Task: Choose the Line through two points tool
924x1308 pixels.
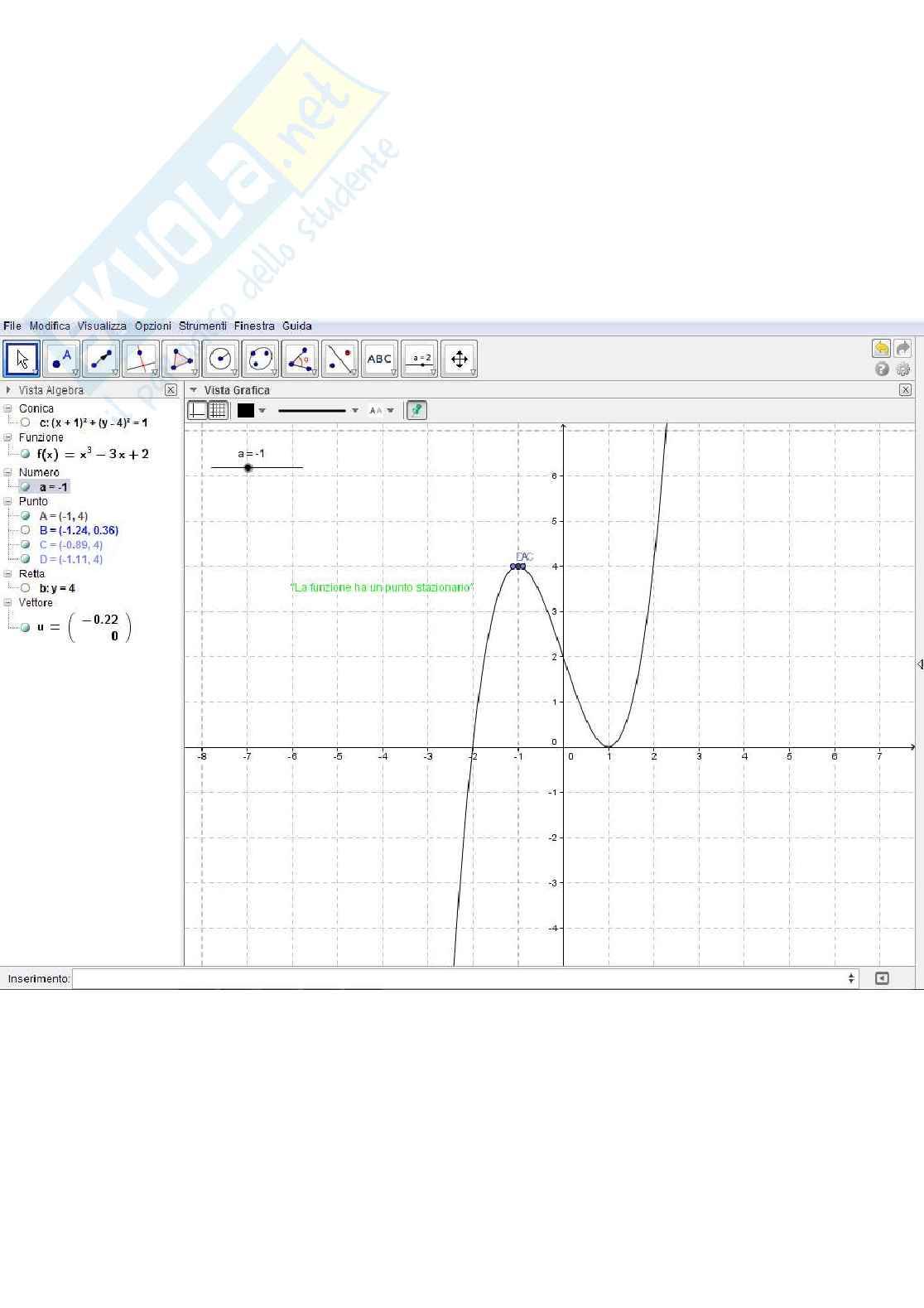Action: click(101, 360)
